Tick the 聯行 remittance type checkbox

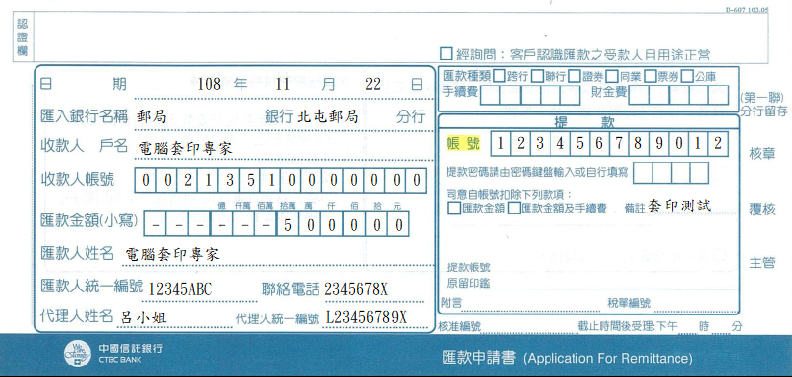(537, 76)
